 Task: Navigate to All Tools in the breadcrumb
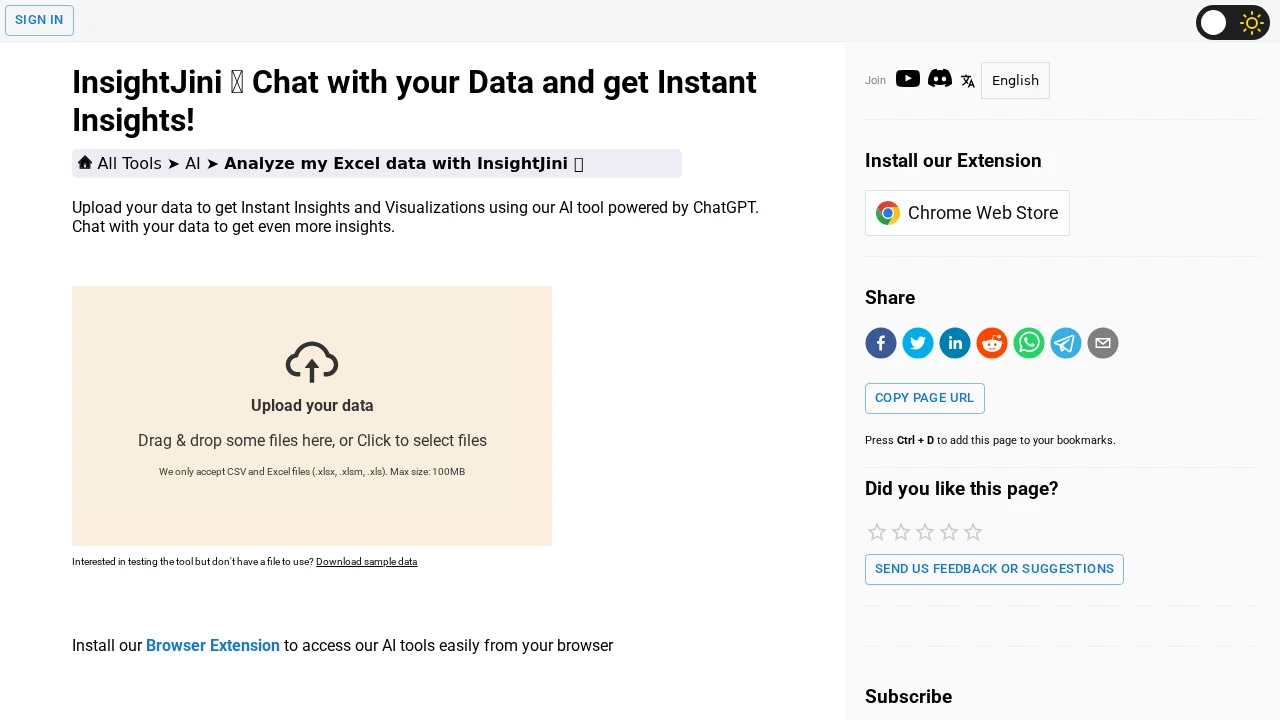tap(130, 163)
